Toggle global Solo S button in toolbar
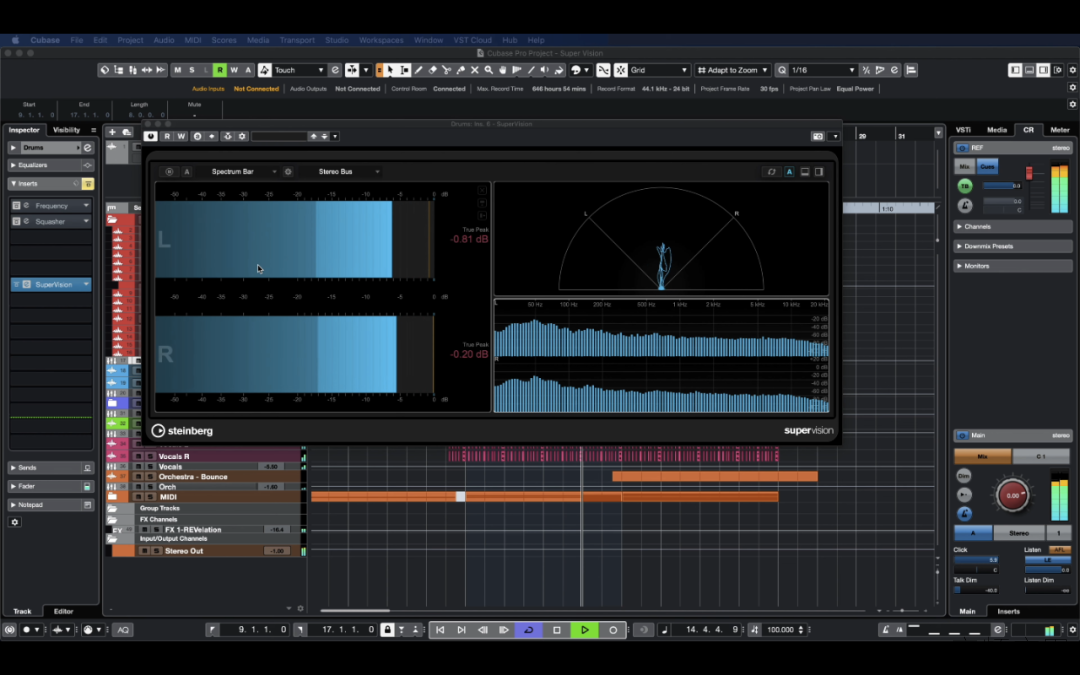Viewport: 1080px width, 675px height. (x=191, y=70)
